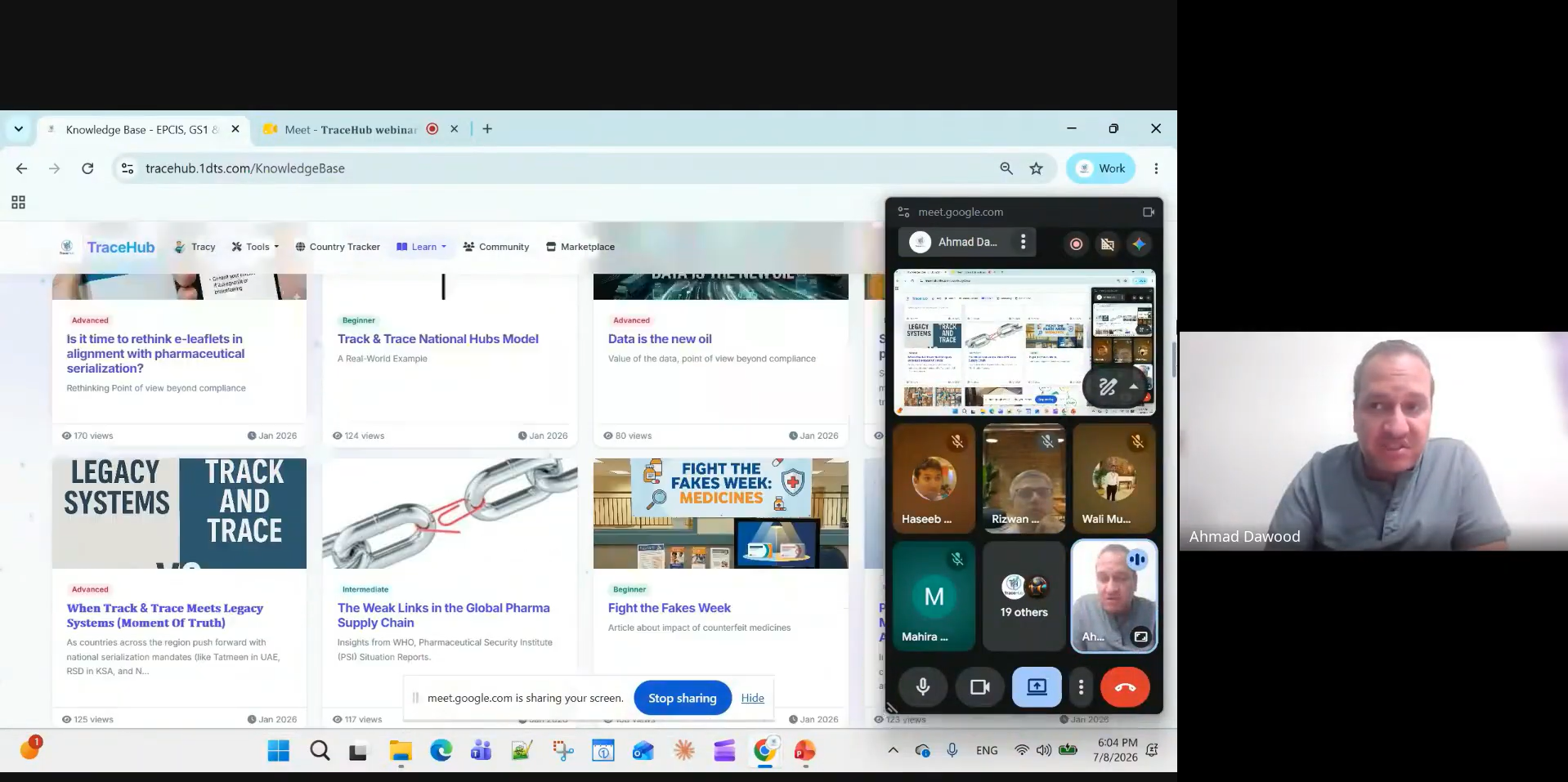Mute microphone in Meet picture-in-picture
The image size is (1568, 782).
[x=923, y=687]
